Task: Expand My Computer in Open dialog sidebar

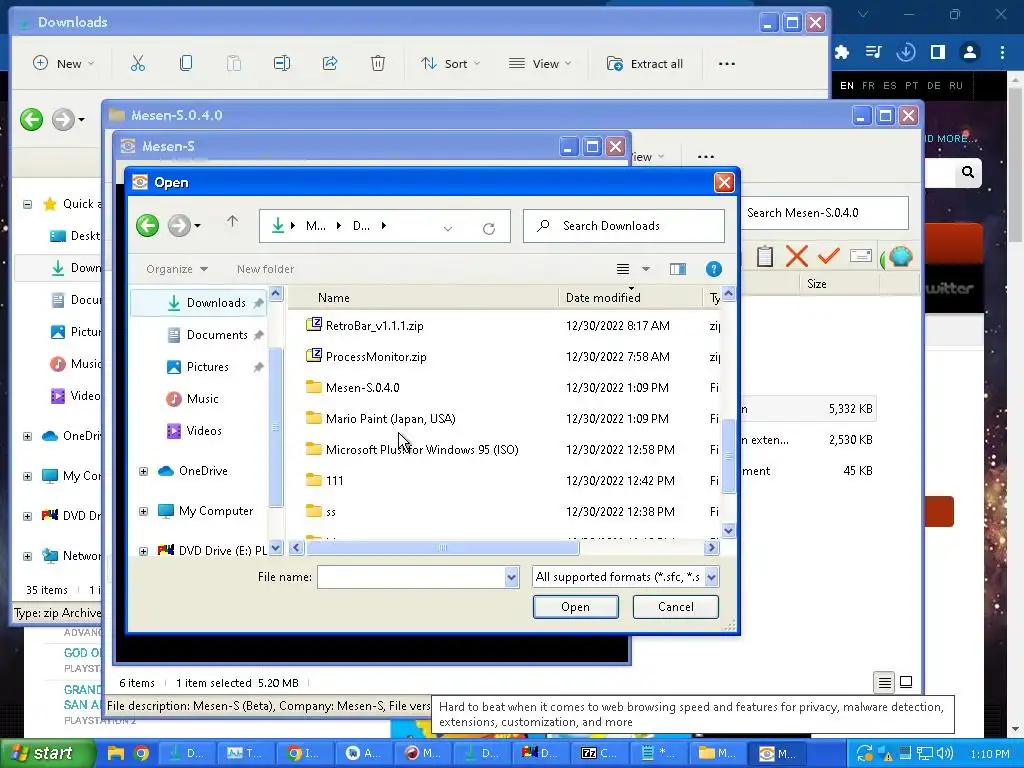Action: (x=144, y=511)
